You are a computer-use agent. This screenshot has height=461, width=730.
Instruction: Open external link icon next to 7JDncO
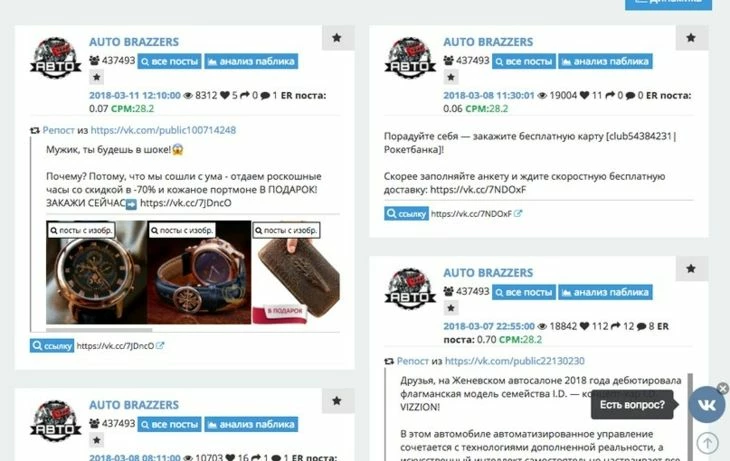pos(160,346)
